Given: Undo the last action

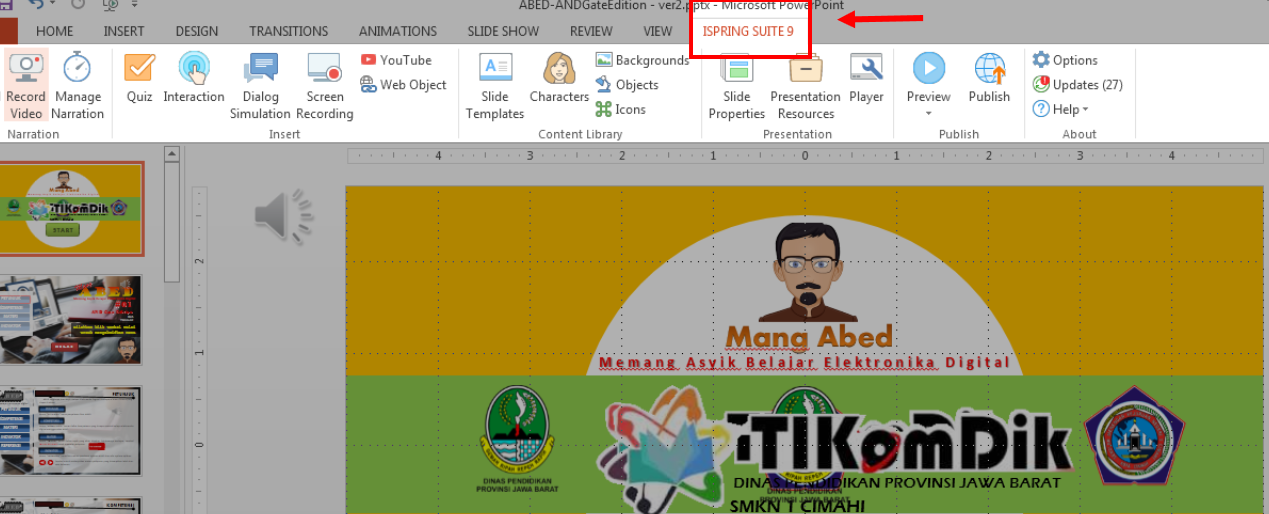Looking at the screenshot, I should pos(35,5).
